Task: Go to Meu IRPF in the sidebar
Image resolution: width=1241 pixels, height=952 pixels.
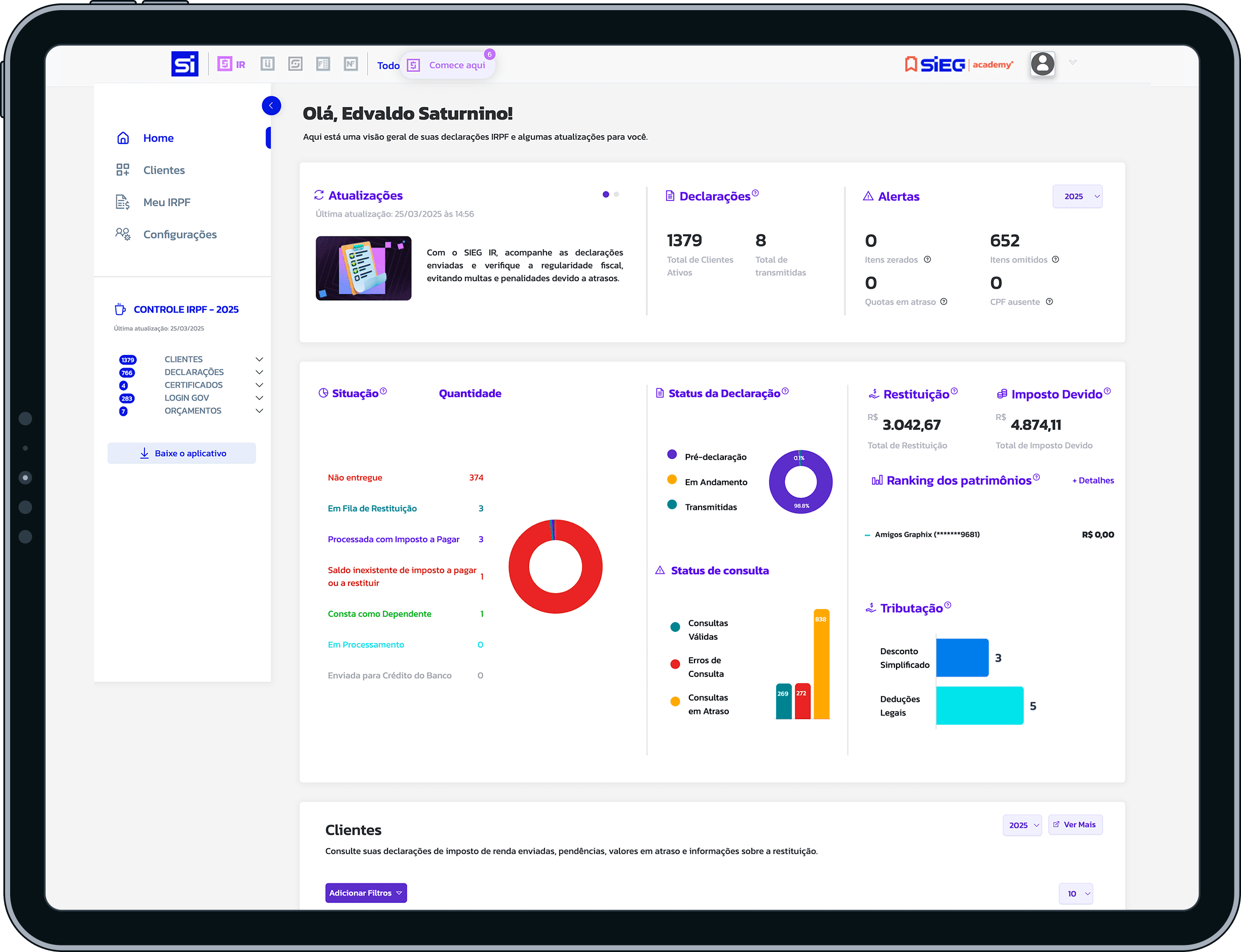Action: 167,203
